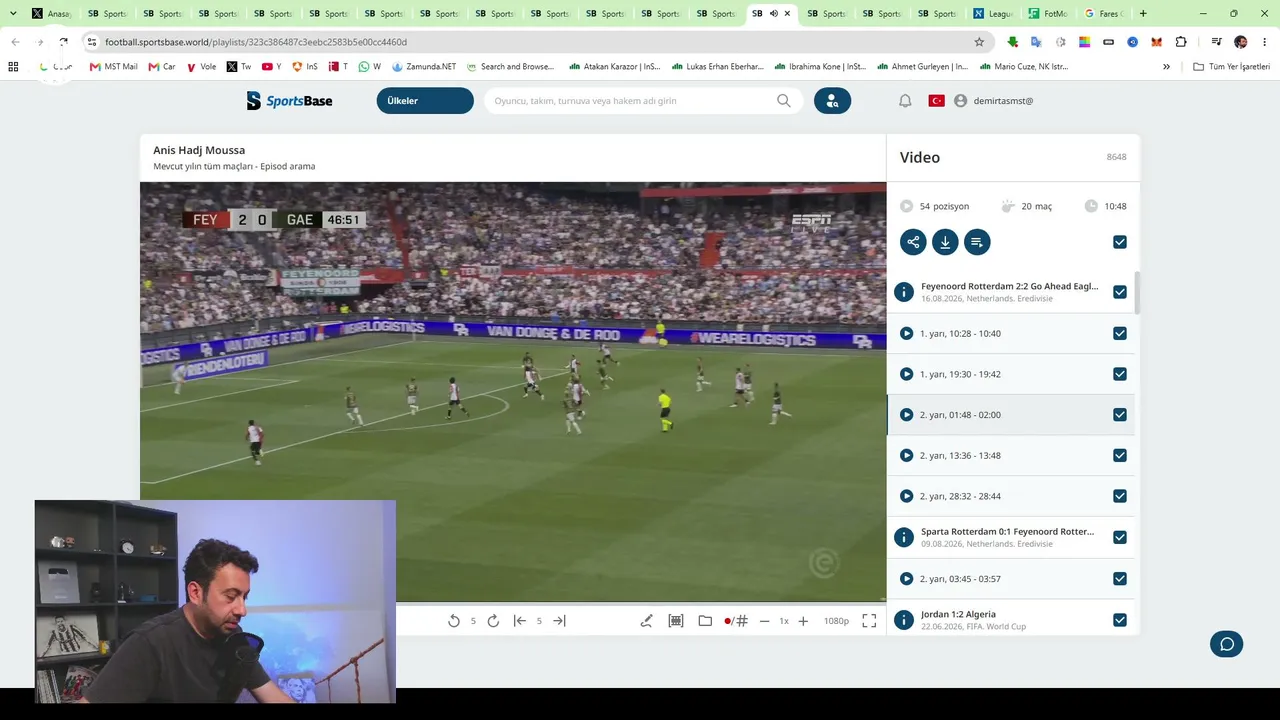Play clip 1. yarı 10:28 - 10:40
Screen dimensions: 1280x720
point(906,333)
